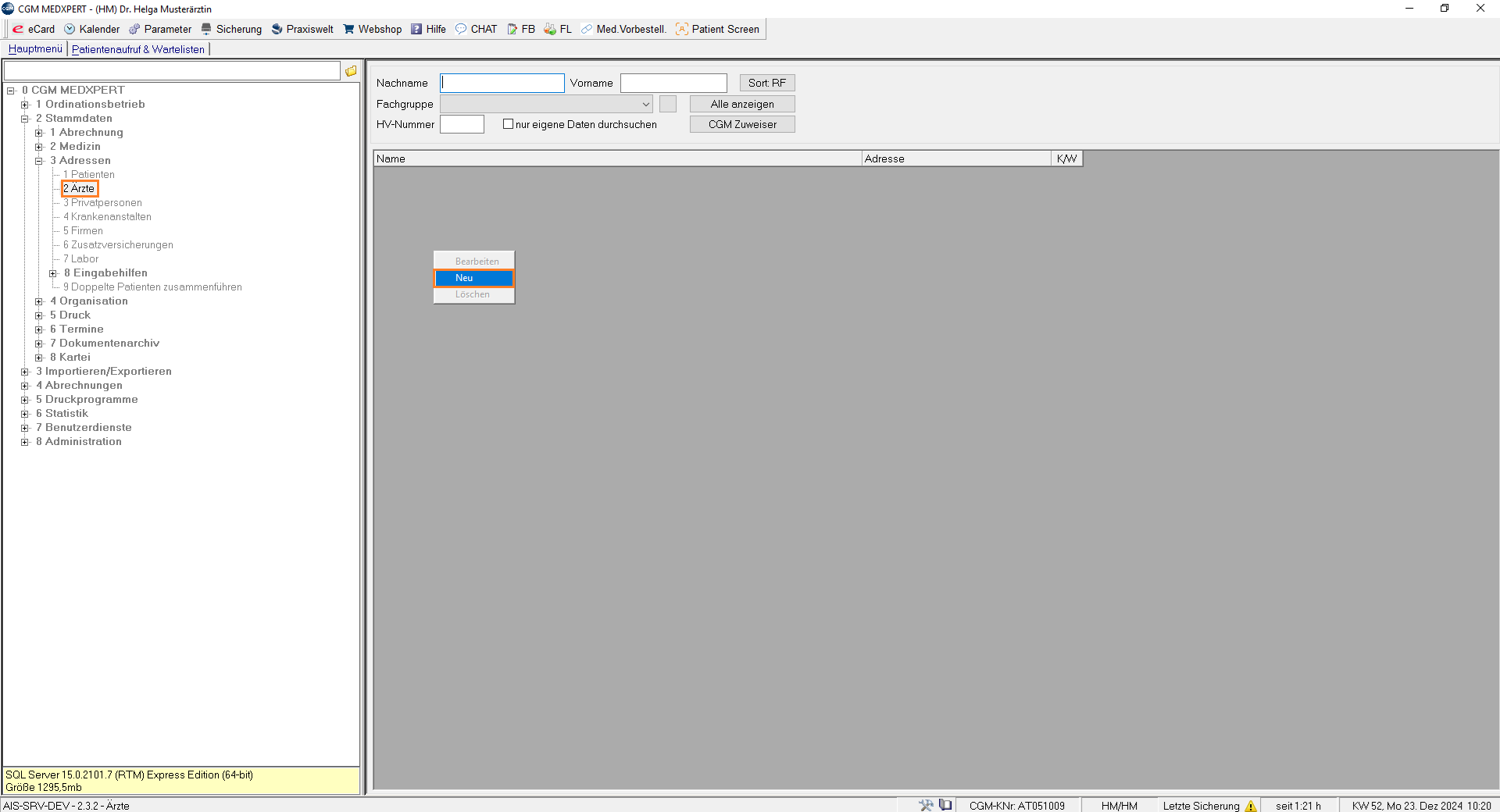Screen dimensions: 1500x812
Task: Sort by the Name column header
Action: pos(617,158)
